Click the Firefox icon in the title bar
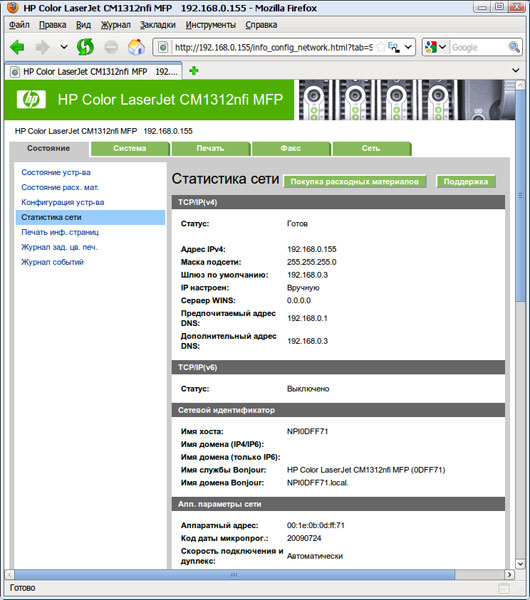 coord(13,7)
